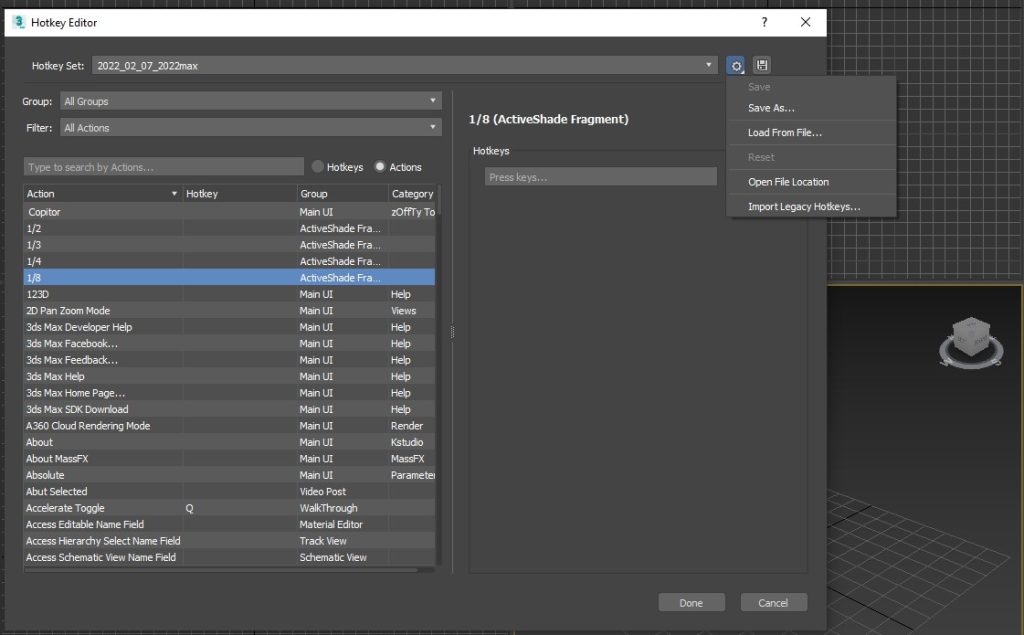Click the floppy disk save icon
The image size is (1024, 635).
point(761,65)
